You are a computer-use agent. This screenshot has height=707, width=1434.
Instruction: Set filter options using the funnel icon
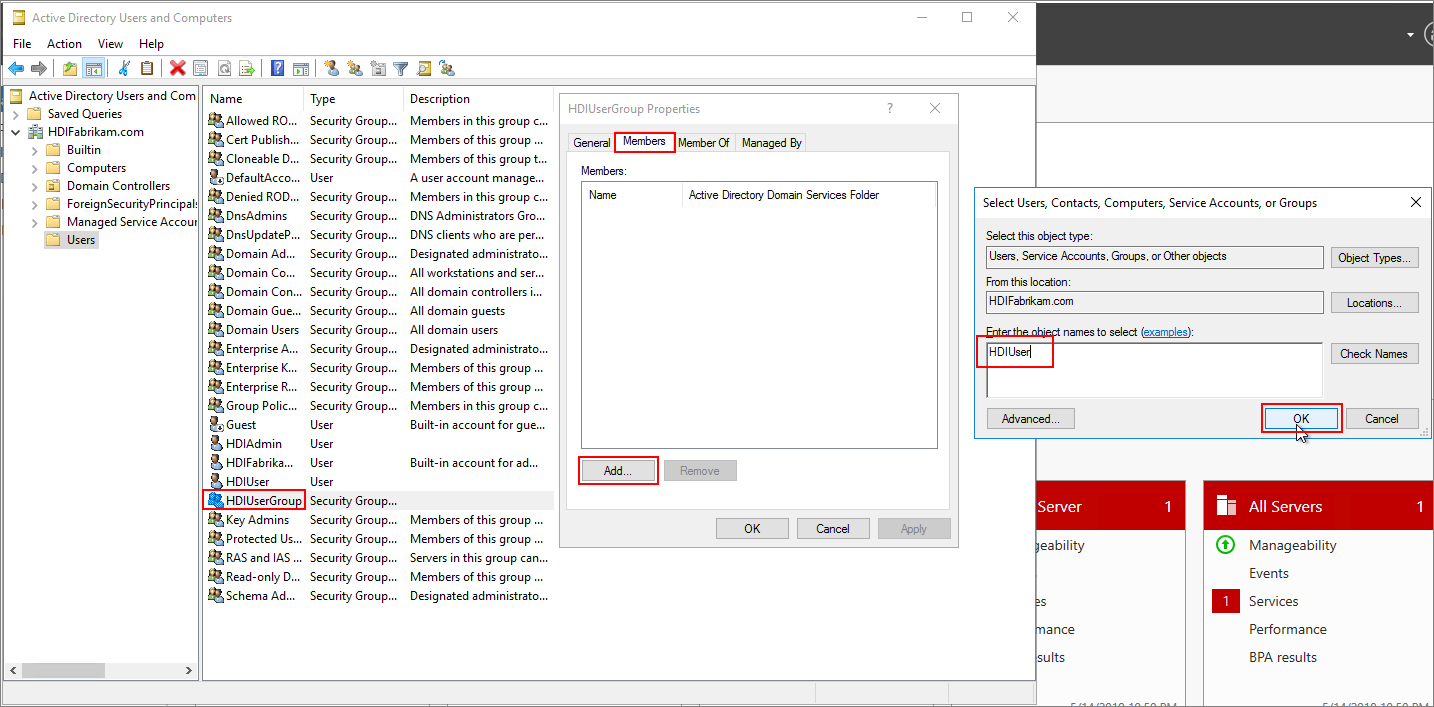400,67
